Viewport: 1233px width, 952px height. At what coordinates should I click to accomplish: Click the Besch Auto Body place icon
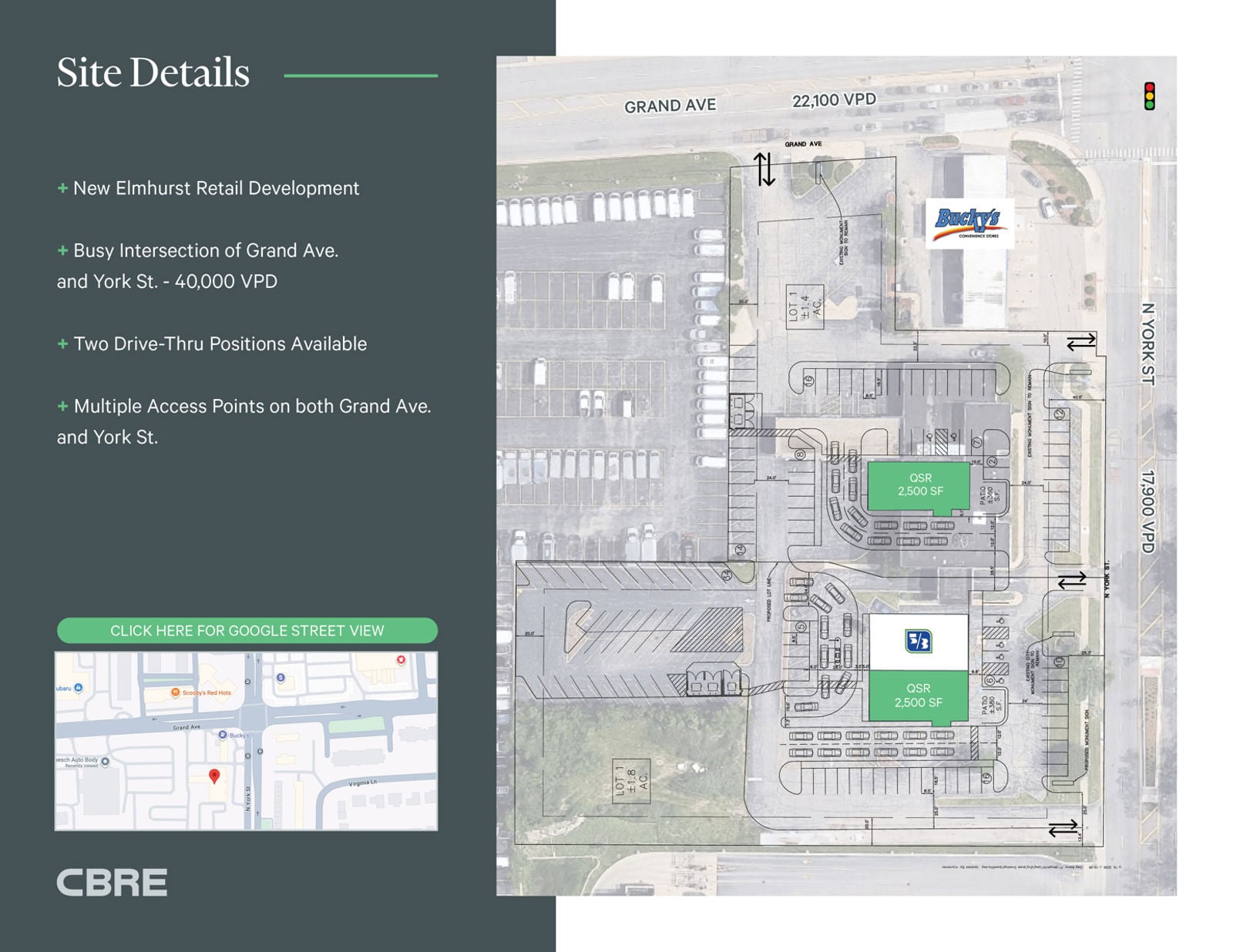click(106, 761)
